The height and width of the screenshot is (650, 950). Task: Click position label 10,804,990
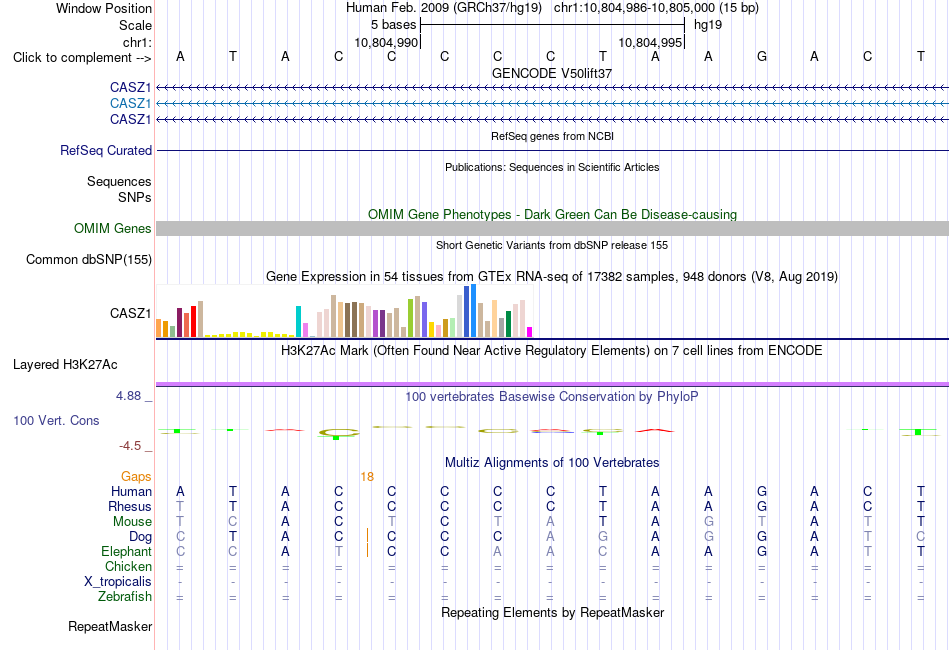386,42
